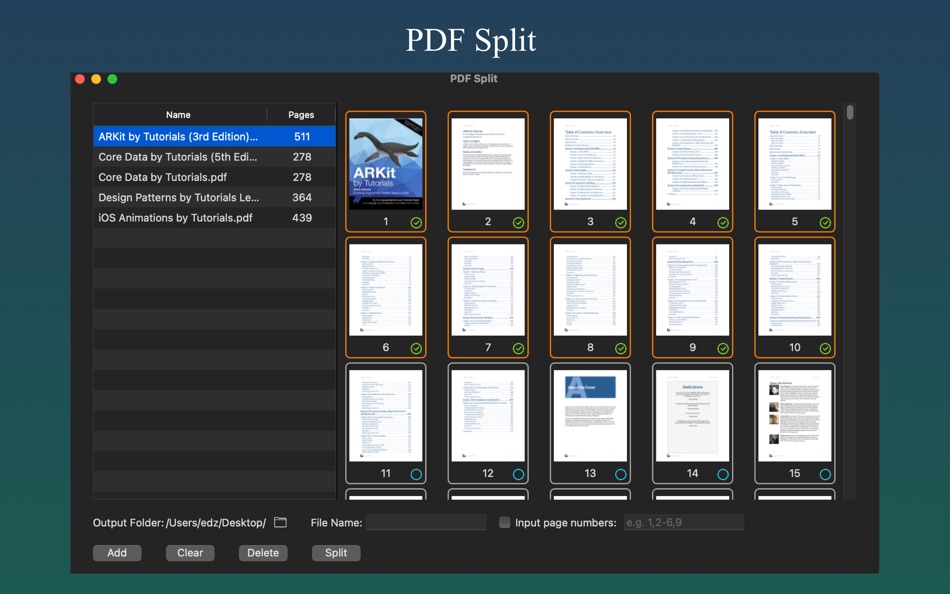950x594 pixels.
Task: Deselect page 10 checkmark circle
Action: click(825, 349)
